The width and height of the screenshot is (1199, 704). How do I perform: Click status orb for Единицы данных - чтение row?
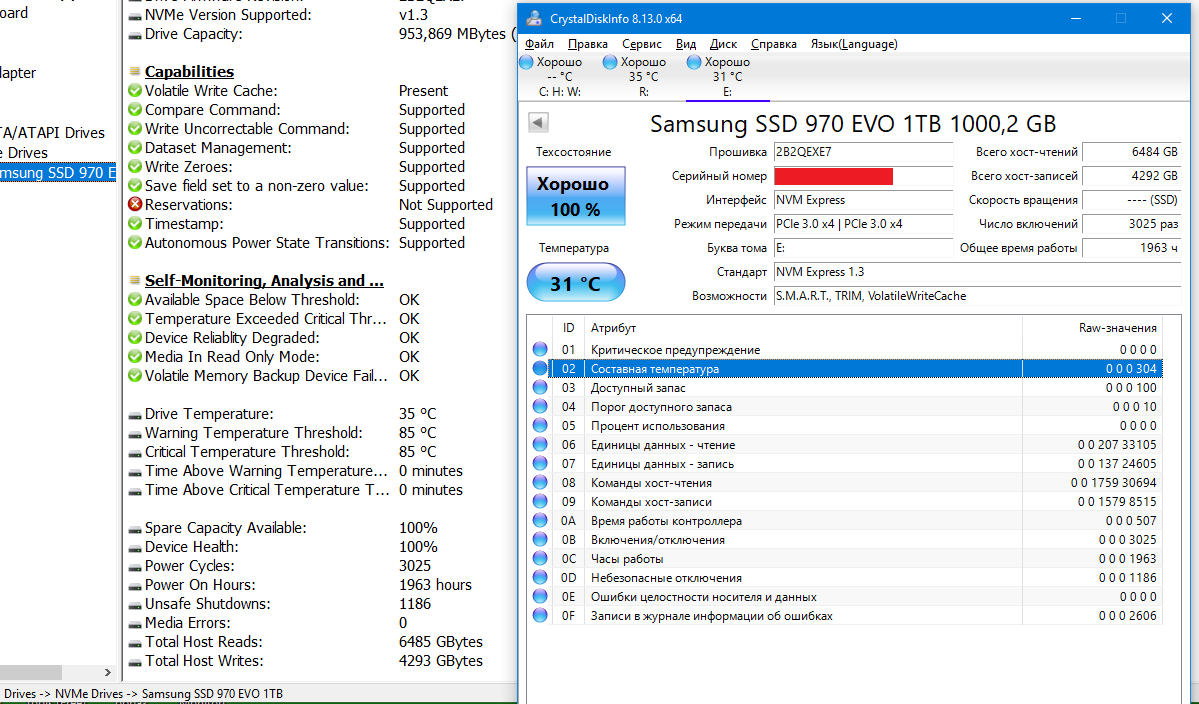tap(540, 444)
